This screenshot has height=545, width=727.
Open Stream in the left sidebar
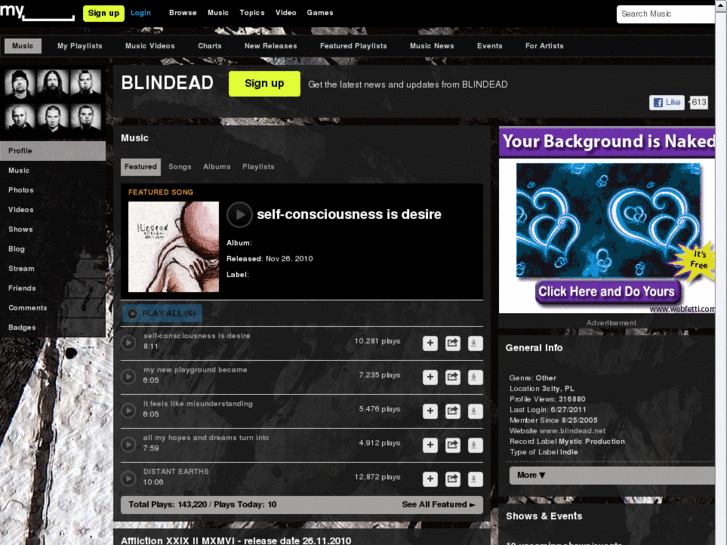pos(53,269)
